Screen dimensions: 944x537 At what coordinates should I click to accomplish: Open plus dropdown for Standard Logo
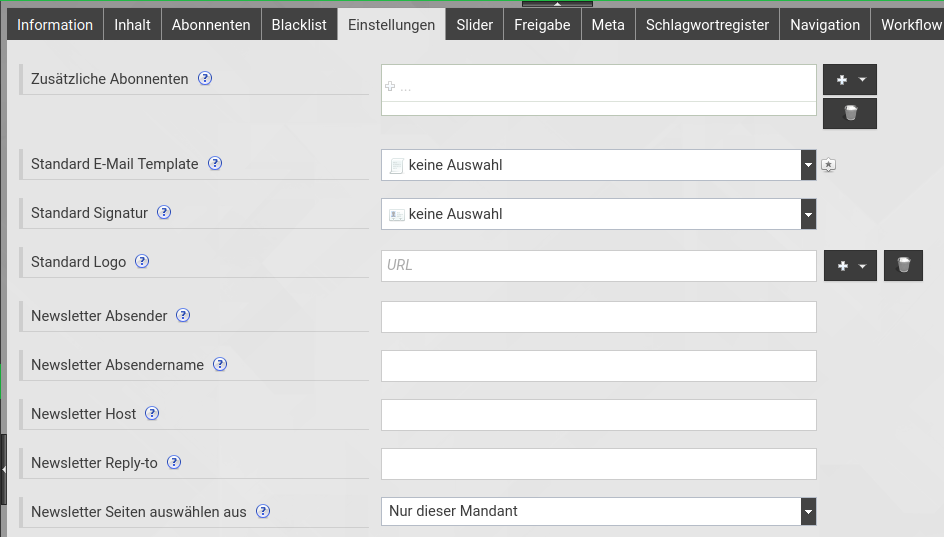850,265
